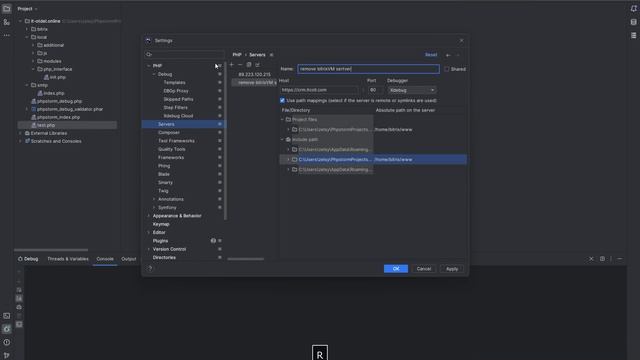640x360 pixels.
Task: Open the Terminal tool window icon
Action: coord(7,316)
